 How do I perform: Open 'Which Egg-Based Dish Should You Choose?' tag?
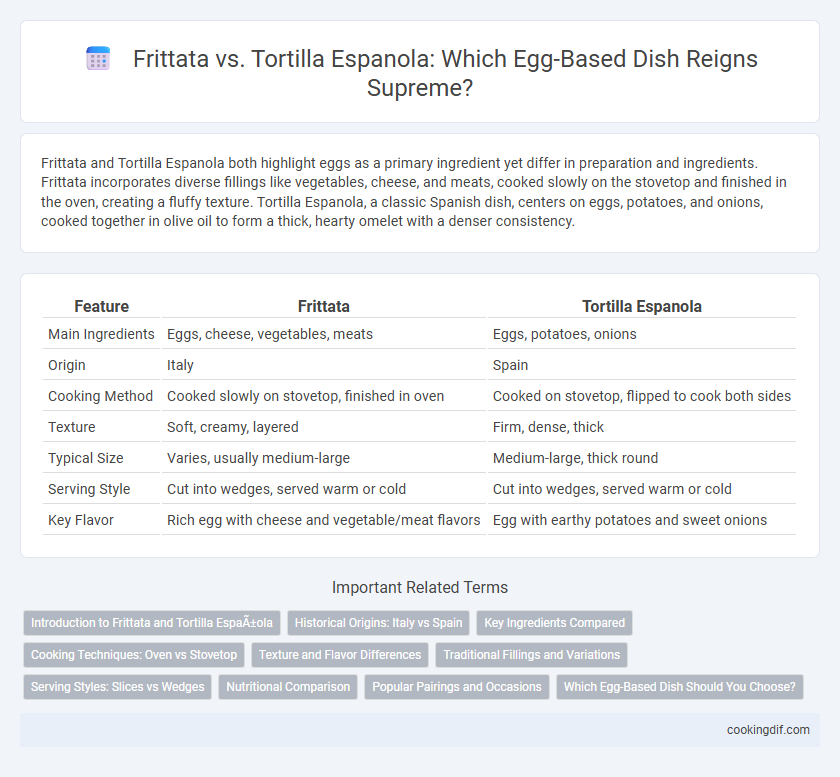point(680,687)
